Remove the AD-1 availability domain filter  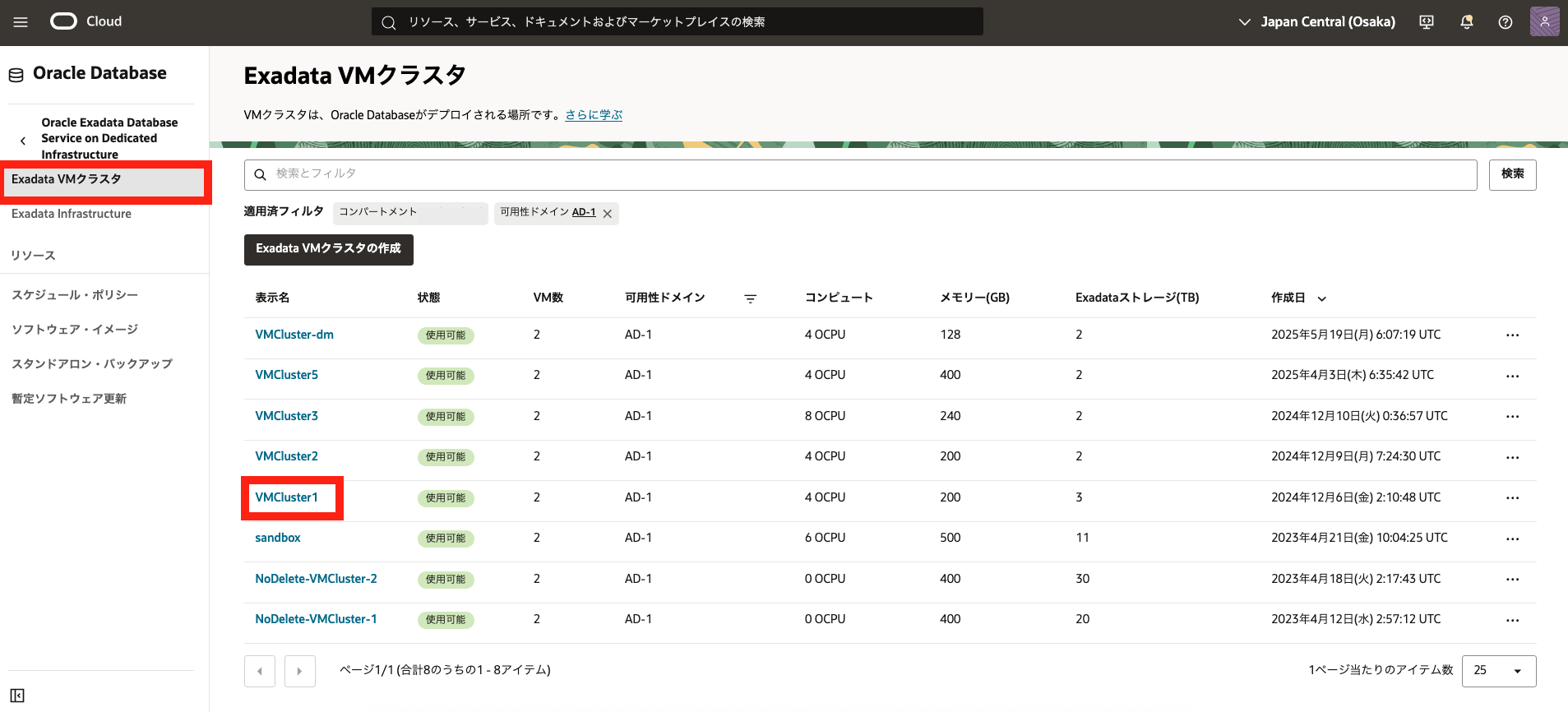608,214
